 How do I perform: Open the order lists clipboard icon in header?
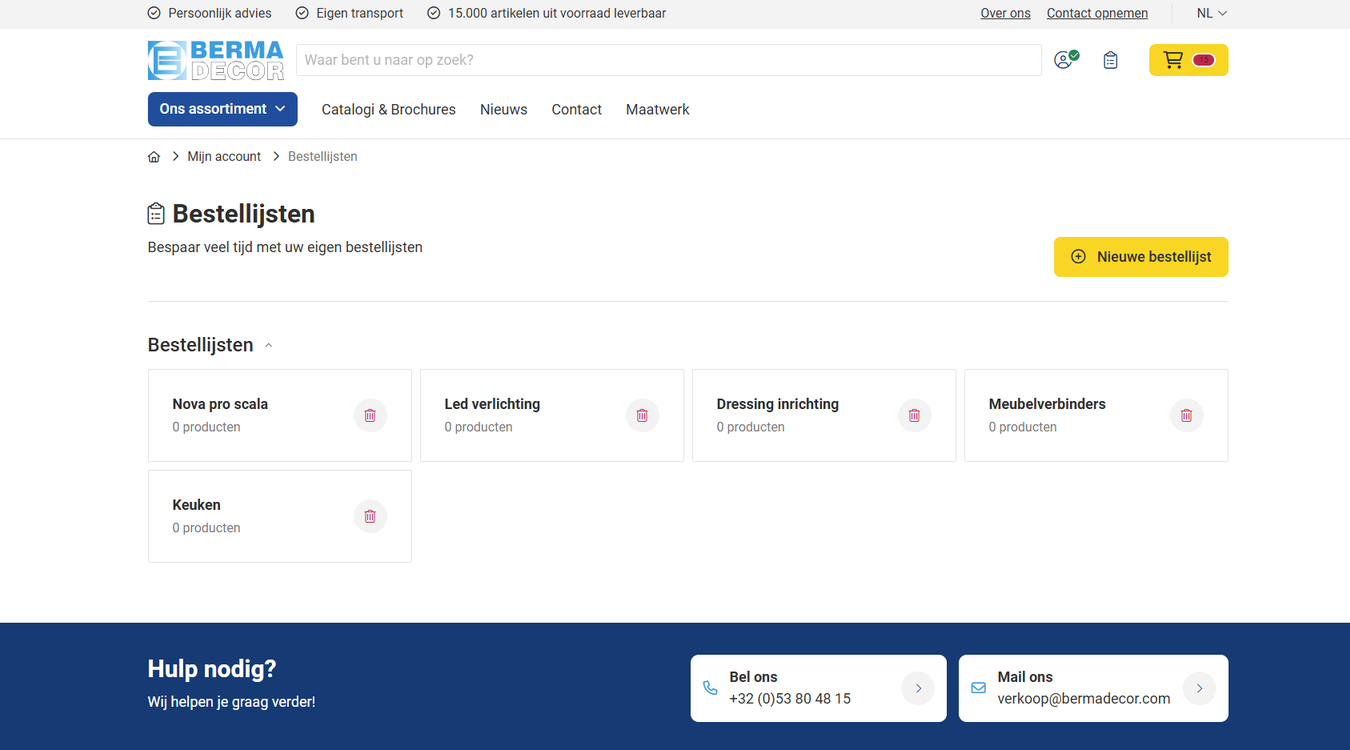(x=1110, y=60)
